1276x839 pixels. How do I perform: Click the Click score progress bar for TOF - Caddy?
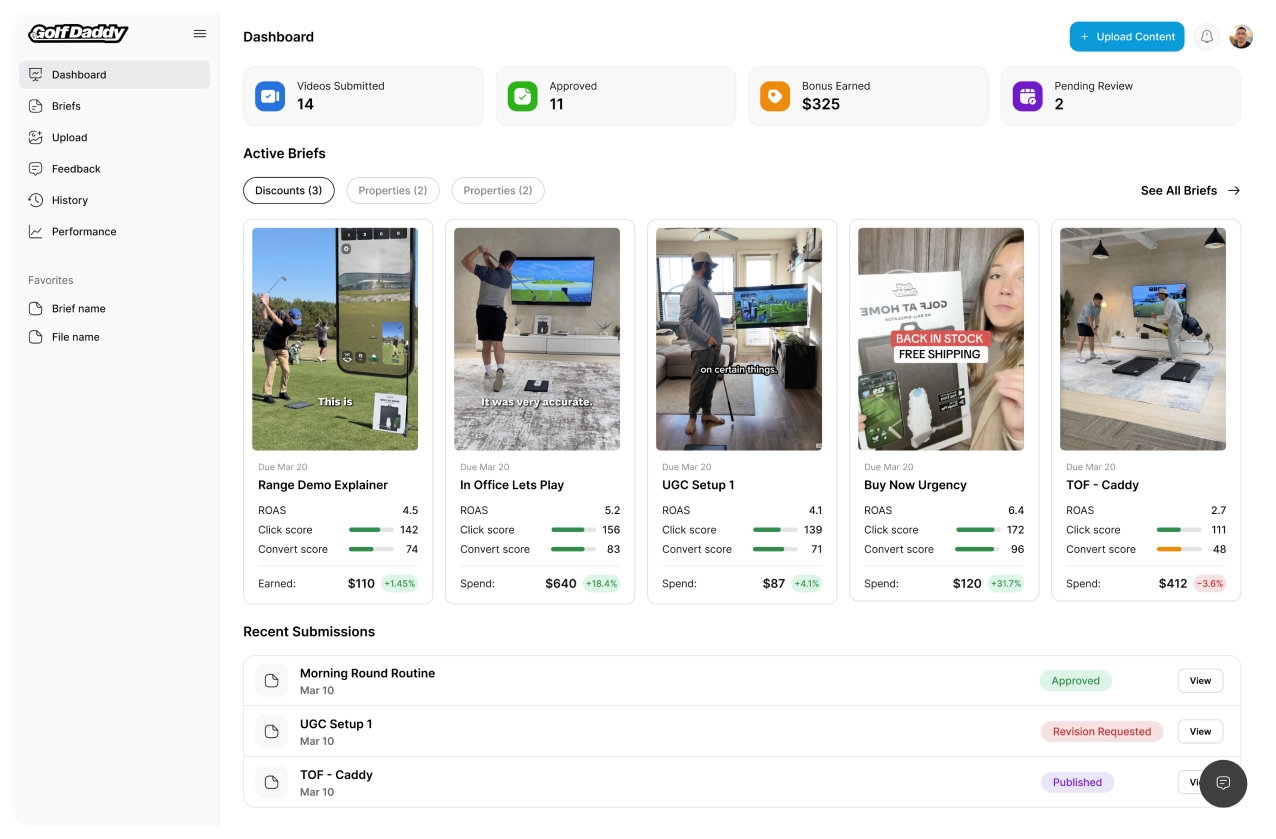[1178, 530]
